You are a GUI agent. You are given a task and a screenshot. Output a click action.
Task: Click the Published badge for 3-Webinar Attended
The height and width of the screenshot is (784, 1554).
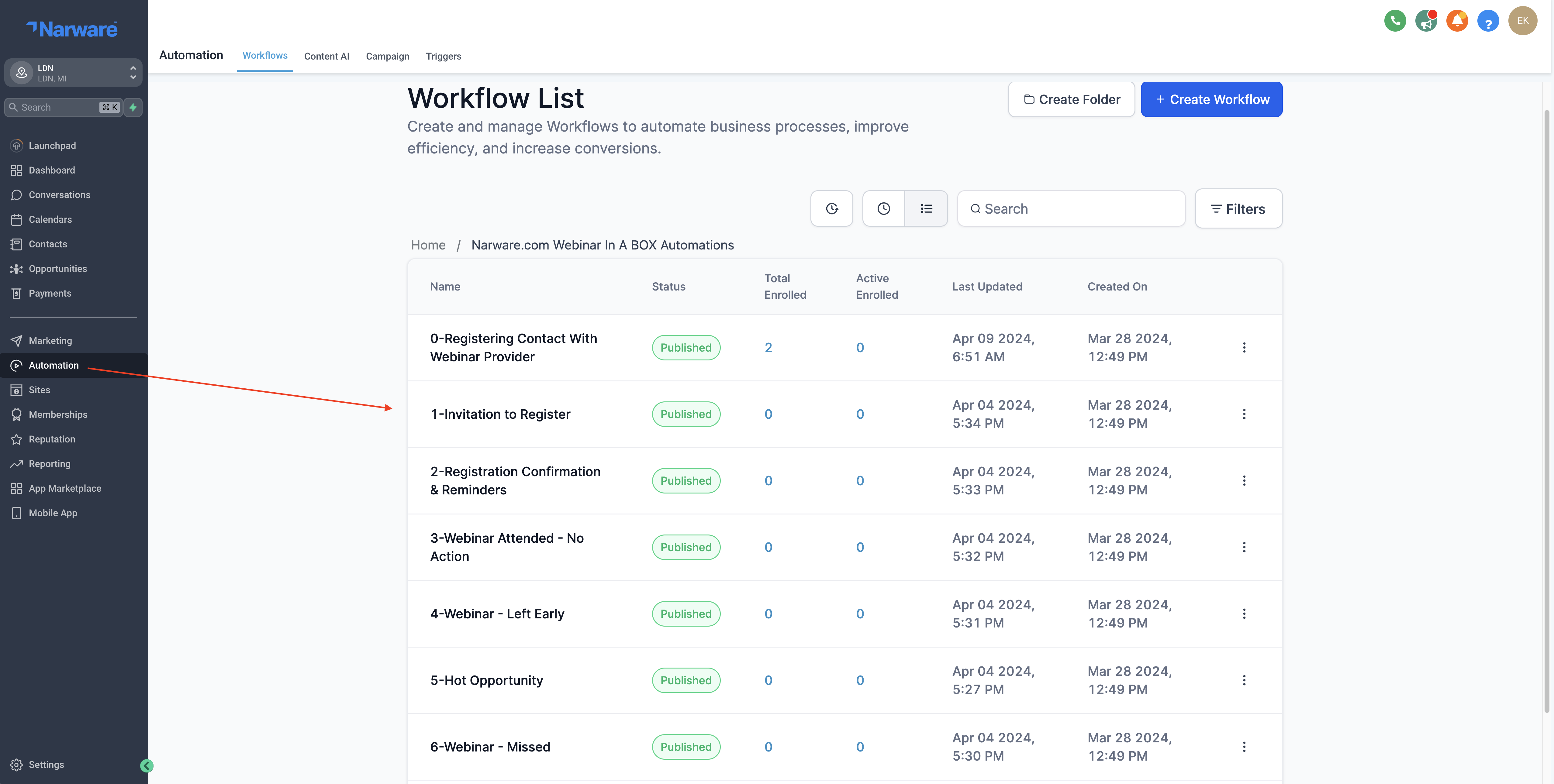(686, 547)
